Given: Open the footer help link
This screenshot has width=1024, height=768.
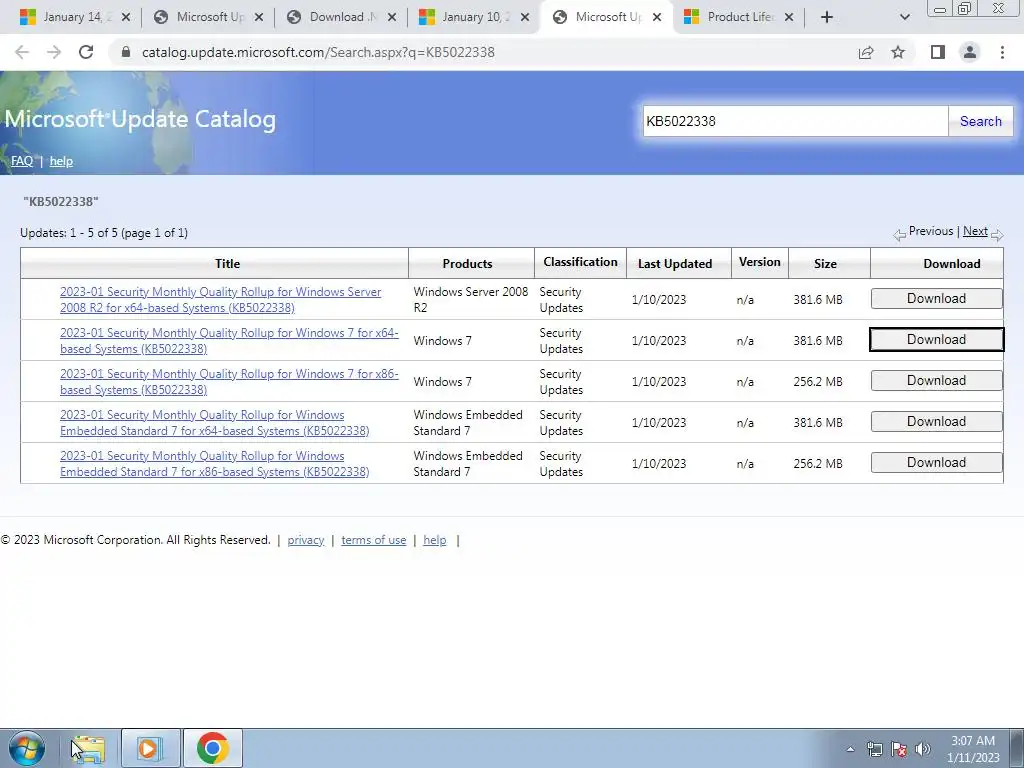Looking at the screenshot, I should [x=435, y=540].
